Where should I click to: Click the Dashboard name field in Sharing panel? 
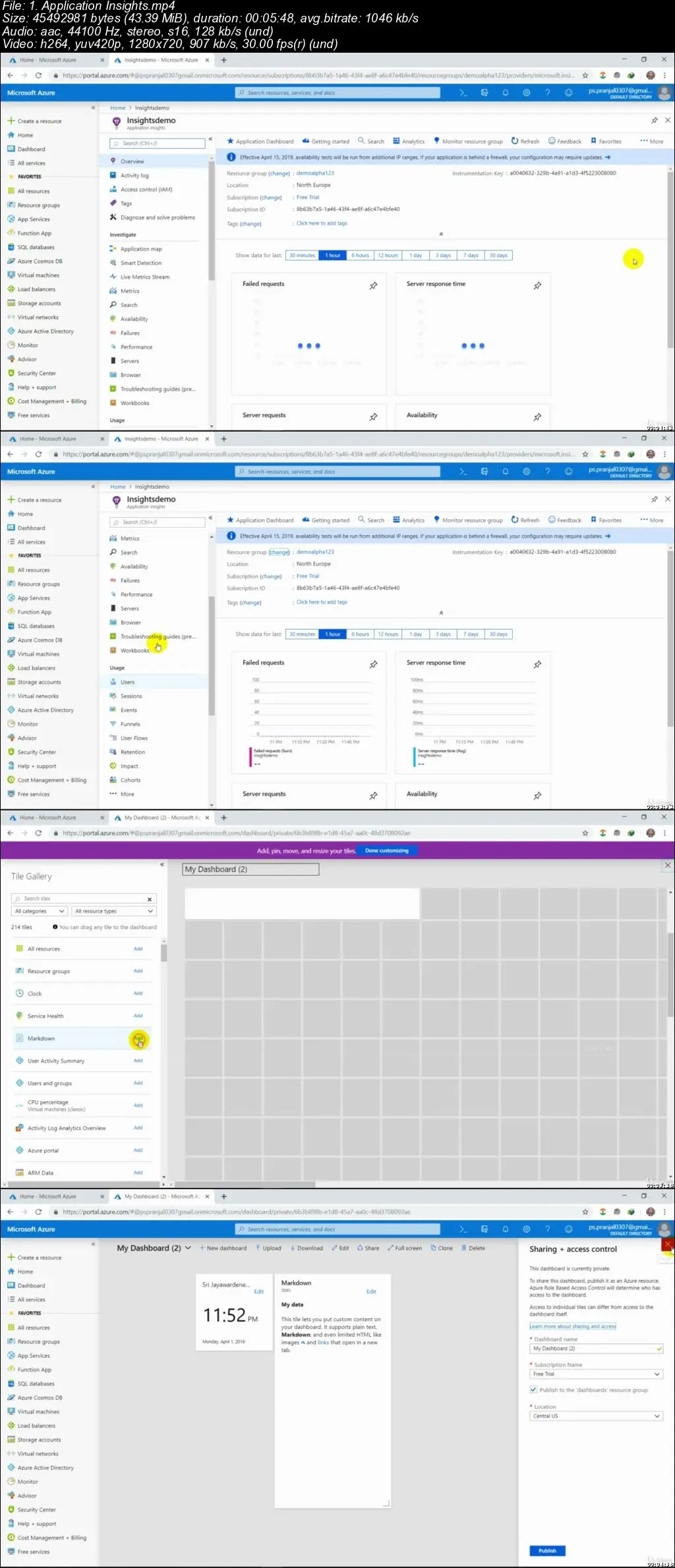[x=596, y=1349]
